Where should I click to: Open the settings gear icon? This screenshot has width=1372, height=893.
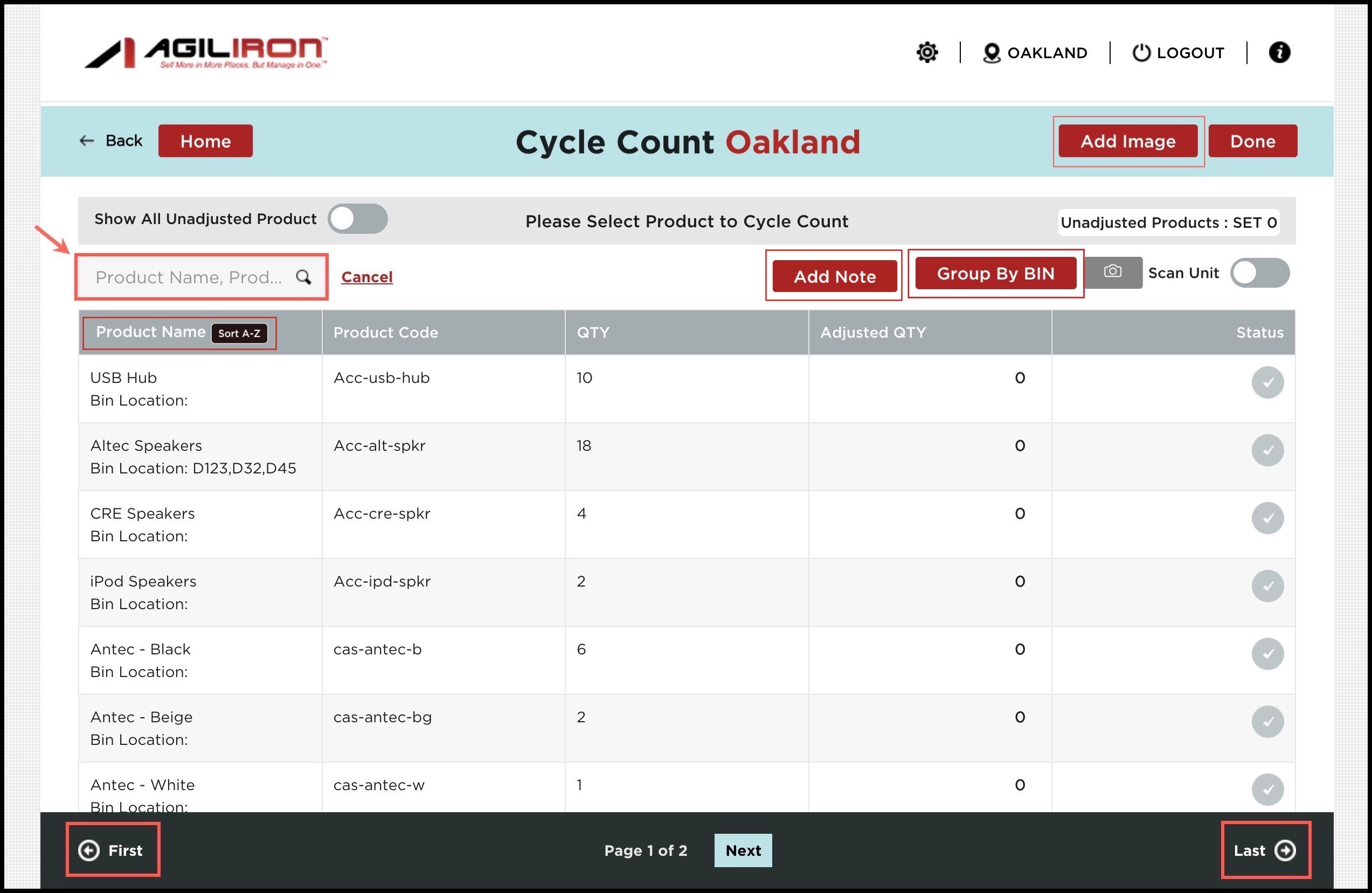[x=926, y=52]
